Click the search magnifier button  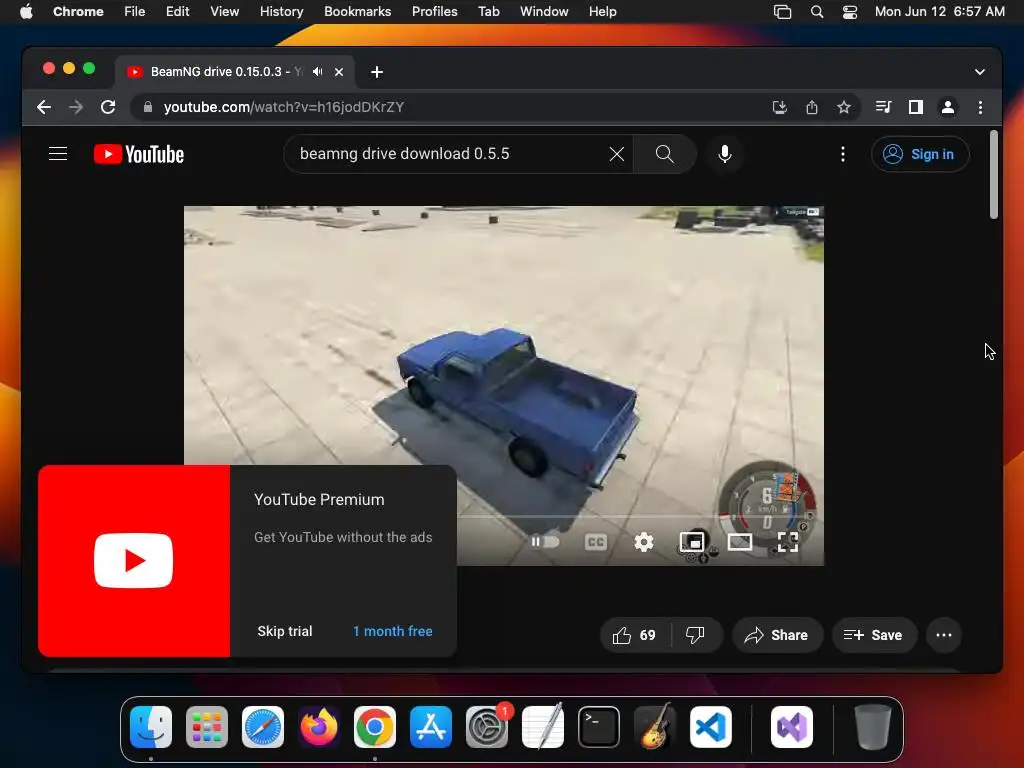tap(664, 154)
